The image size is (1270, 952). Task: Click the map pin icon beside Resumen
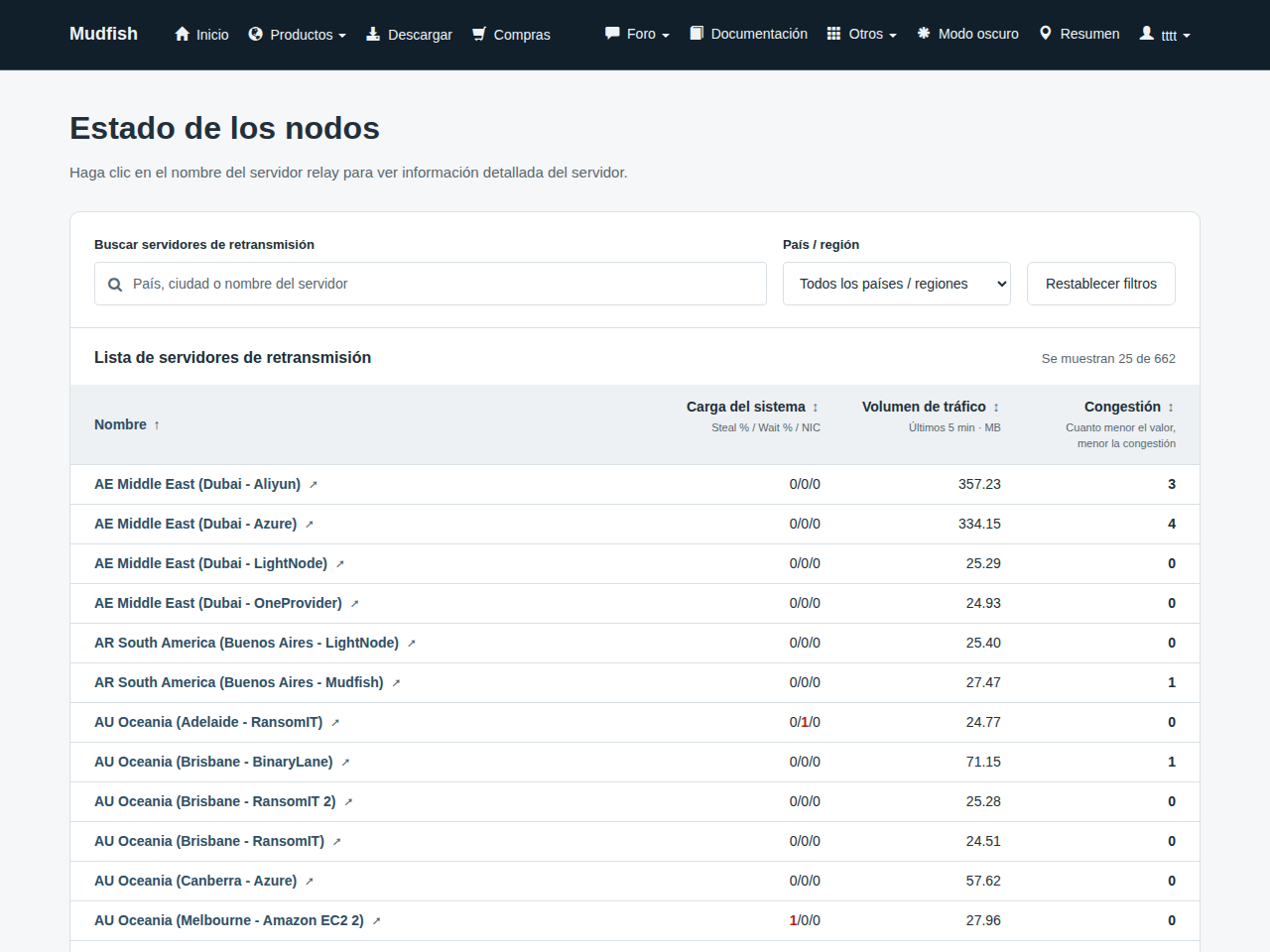[x=1046, y=33]
